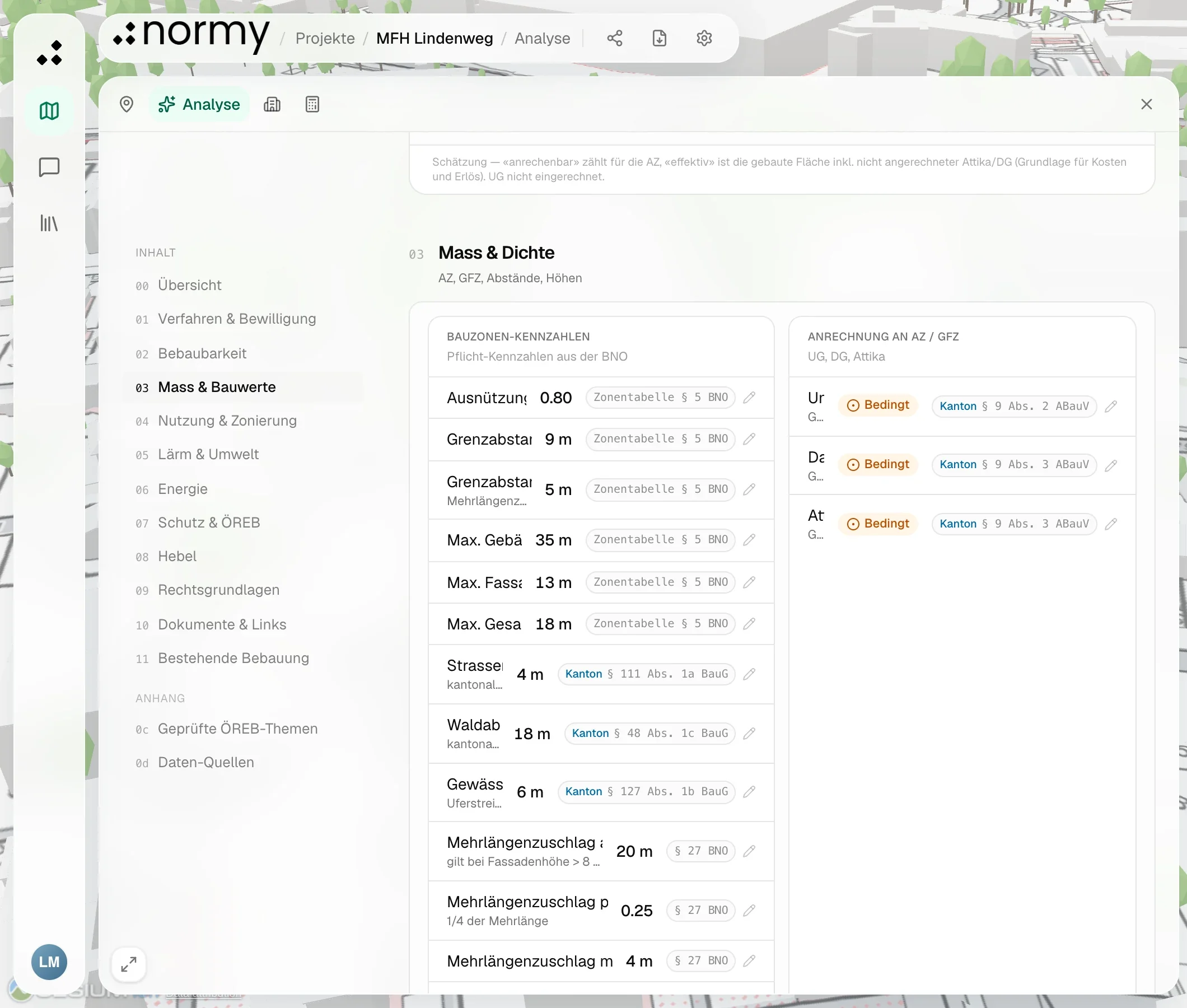Switch to the calculator tab icon

(312, 104)
